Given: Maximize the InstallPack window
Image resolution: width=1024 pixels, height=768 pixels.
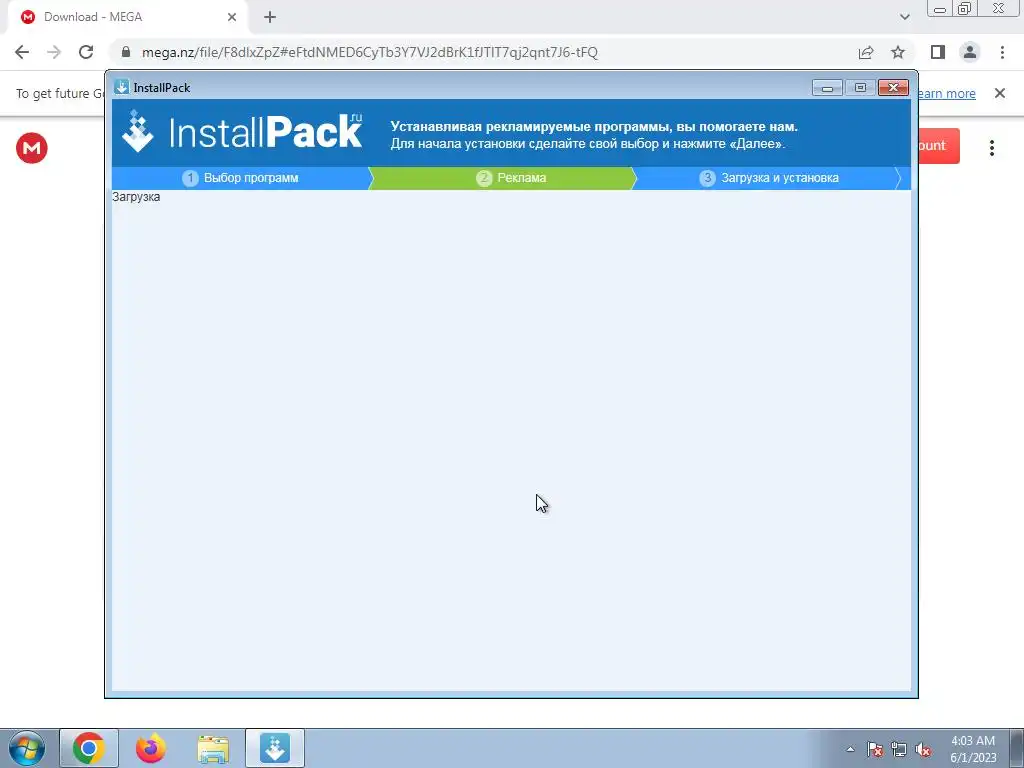Looking at the screenshot, I should [x=860, y=88].
